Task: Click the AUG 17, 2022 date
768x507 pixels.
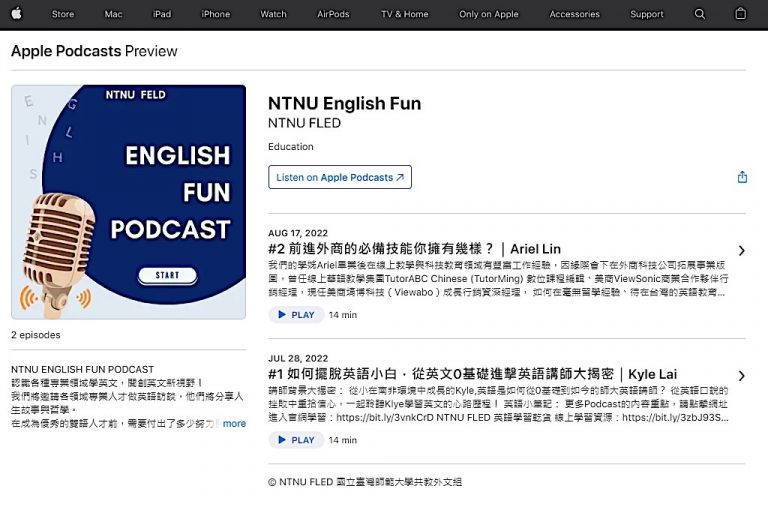Action: pyautogui.click(x=298, y=233)
